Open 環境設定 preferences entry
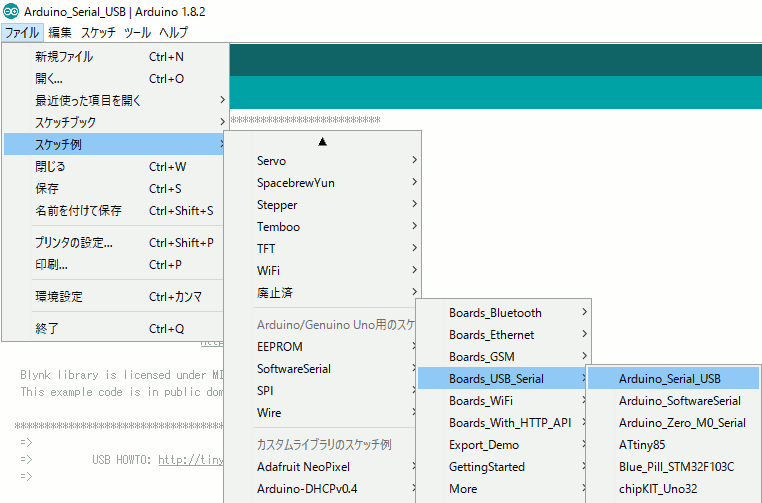This screenshot has width=762, height=503. [116, 296]
